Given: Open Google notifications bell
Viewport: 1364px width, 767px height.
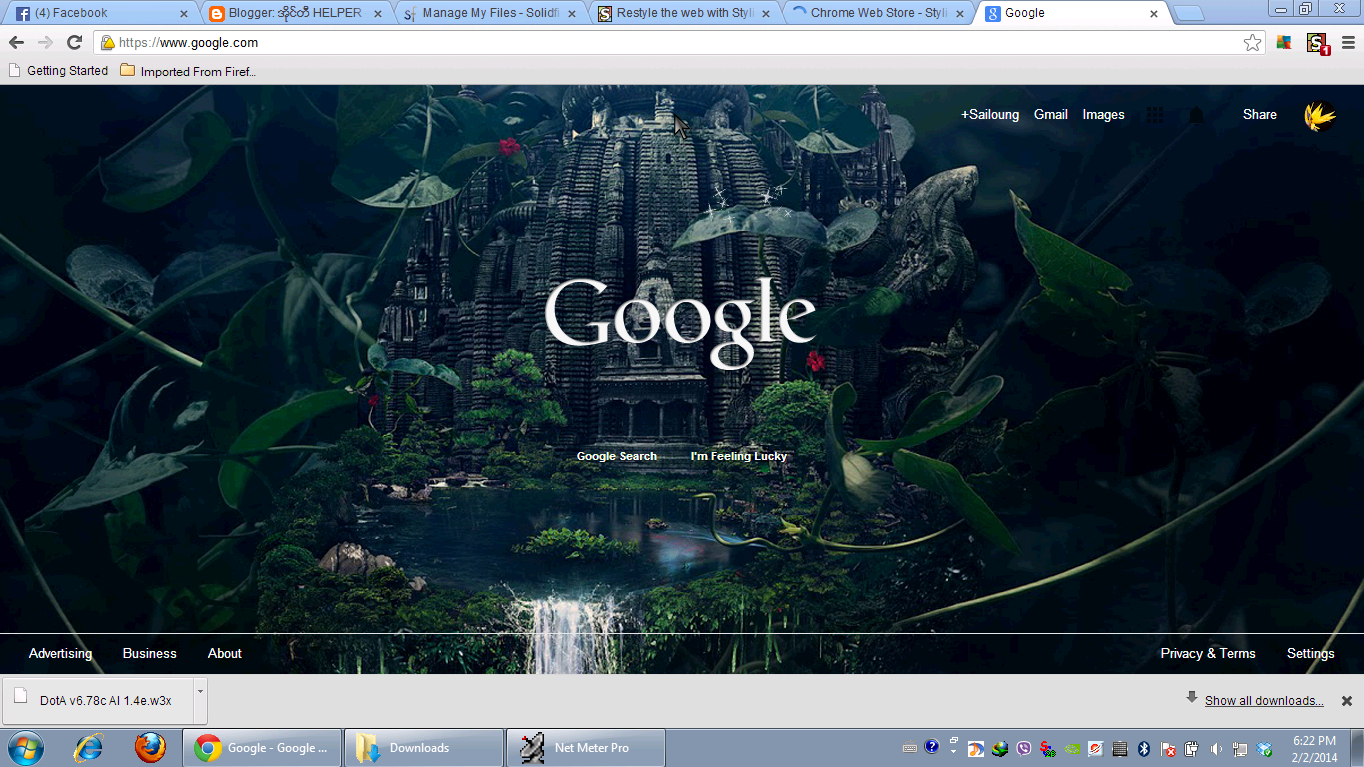Looking at the screenshot, I should (1196, 115).
